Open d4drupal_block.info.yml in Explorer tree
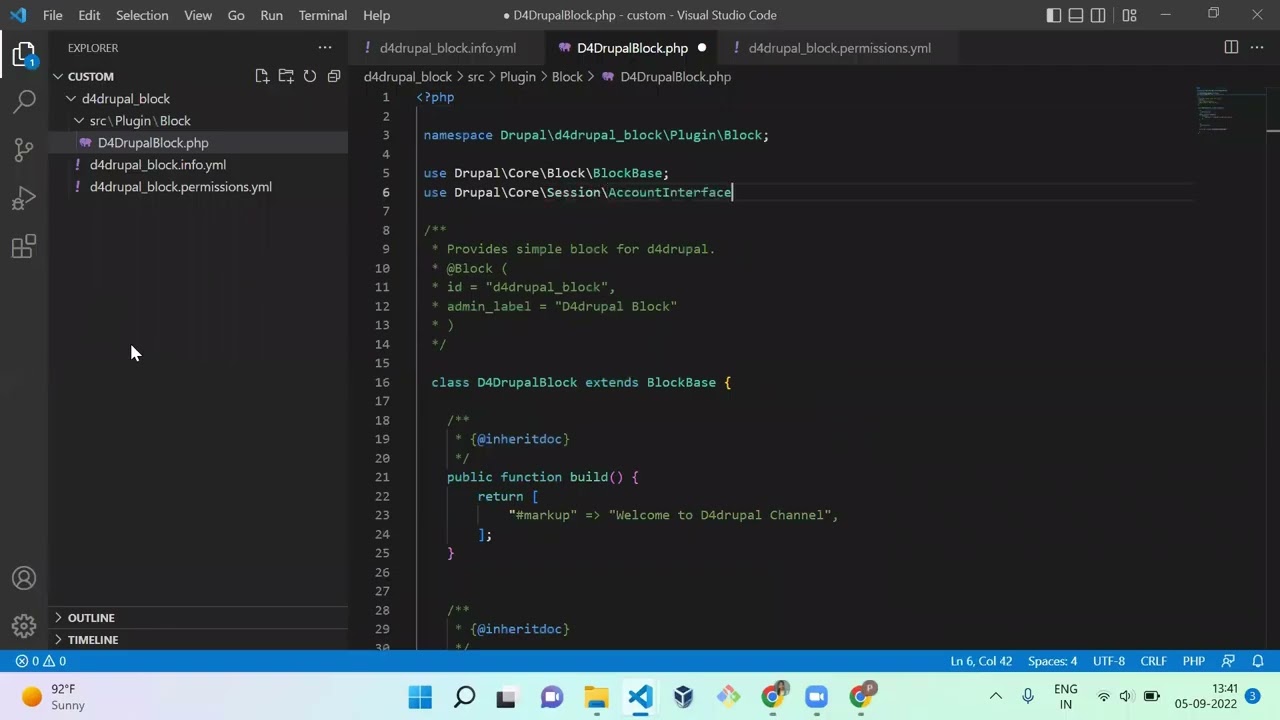 point(198,164)
